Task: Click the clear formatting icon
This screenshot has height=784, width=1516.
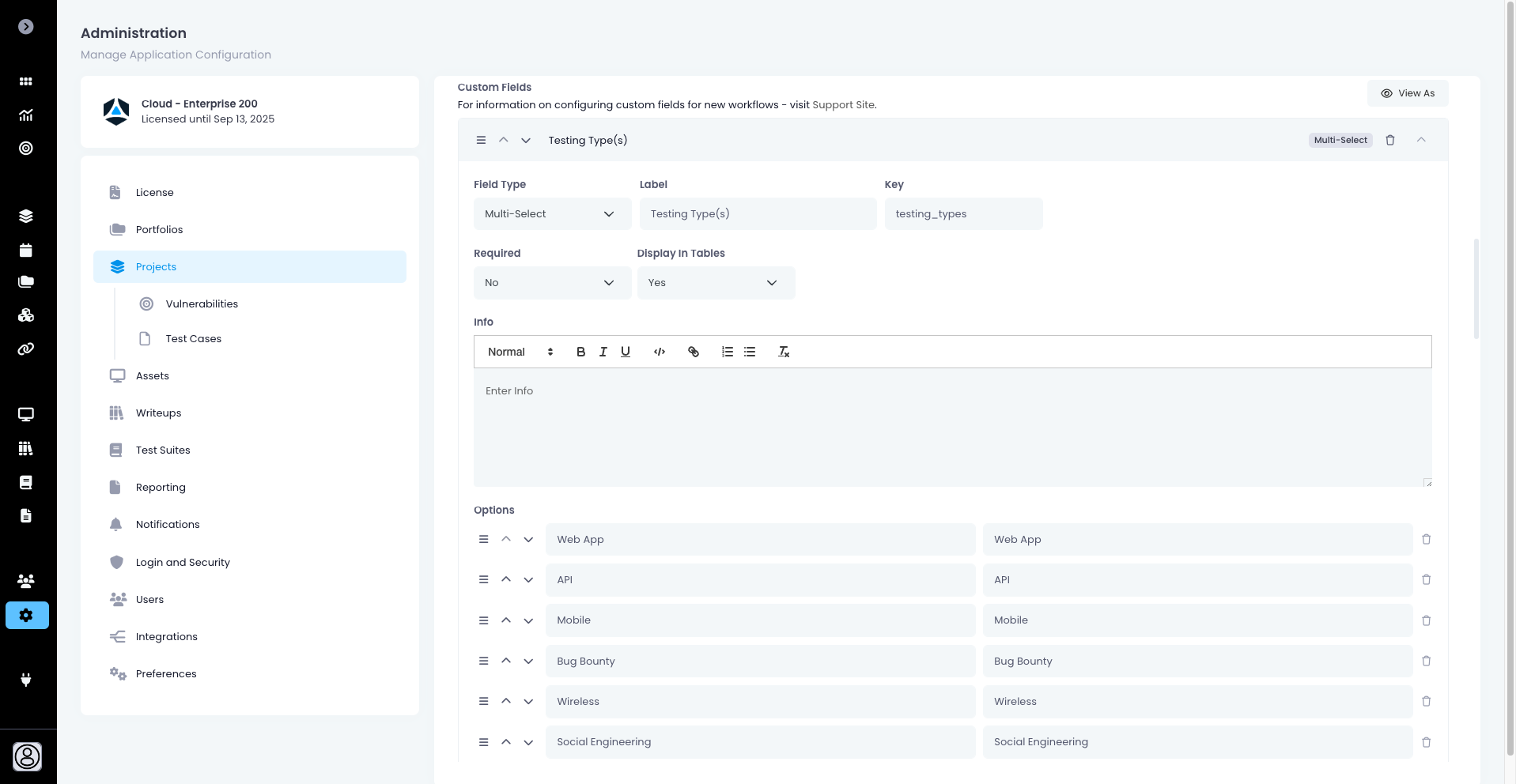Action: (783, 352)
